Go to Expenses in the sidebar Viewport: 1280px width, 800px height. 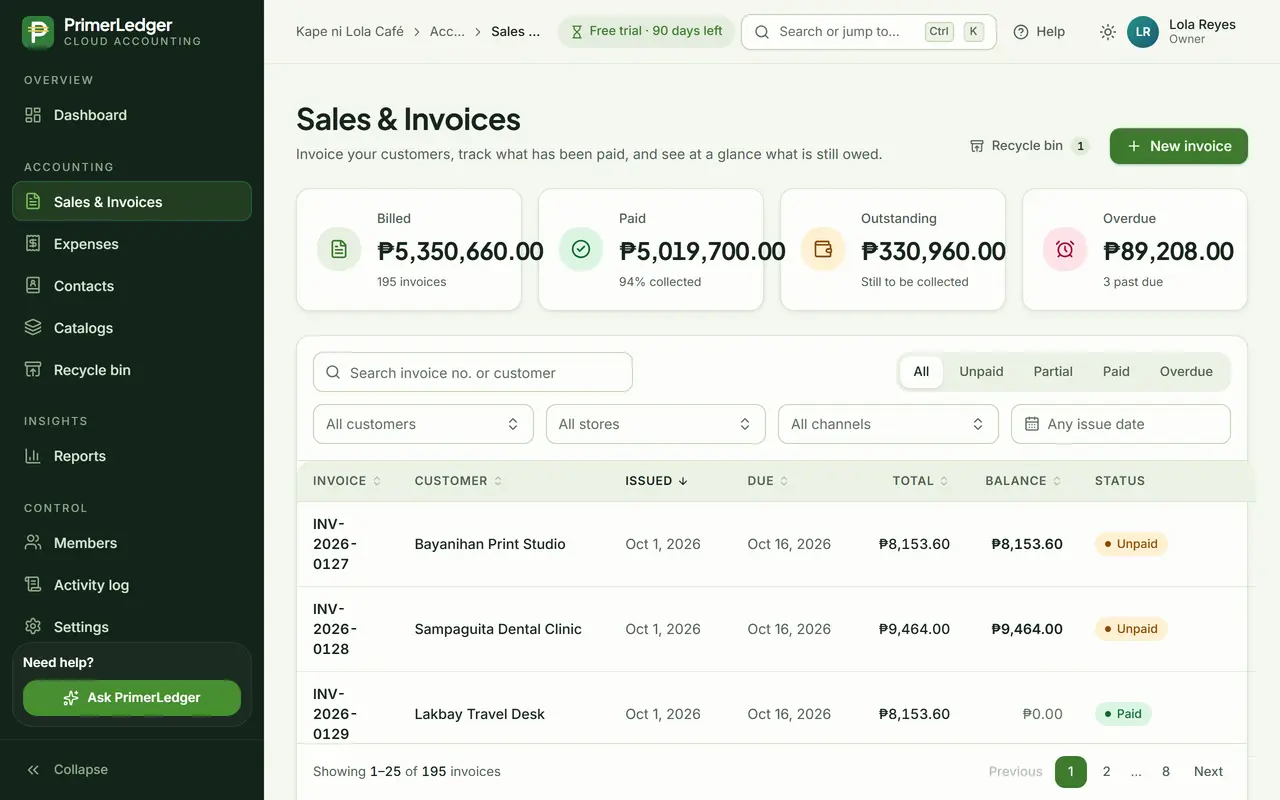pos(132,244)
